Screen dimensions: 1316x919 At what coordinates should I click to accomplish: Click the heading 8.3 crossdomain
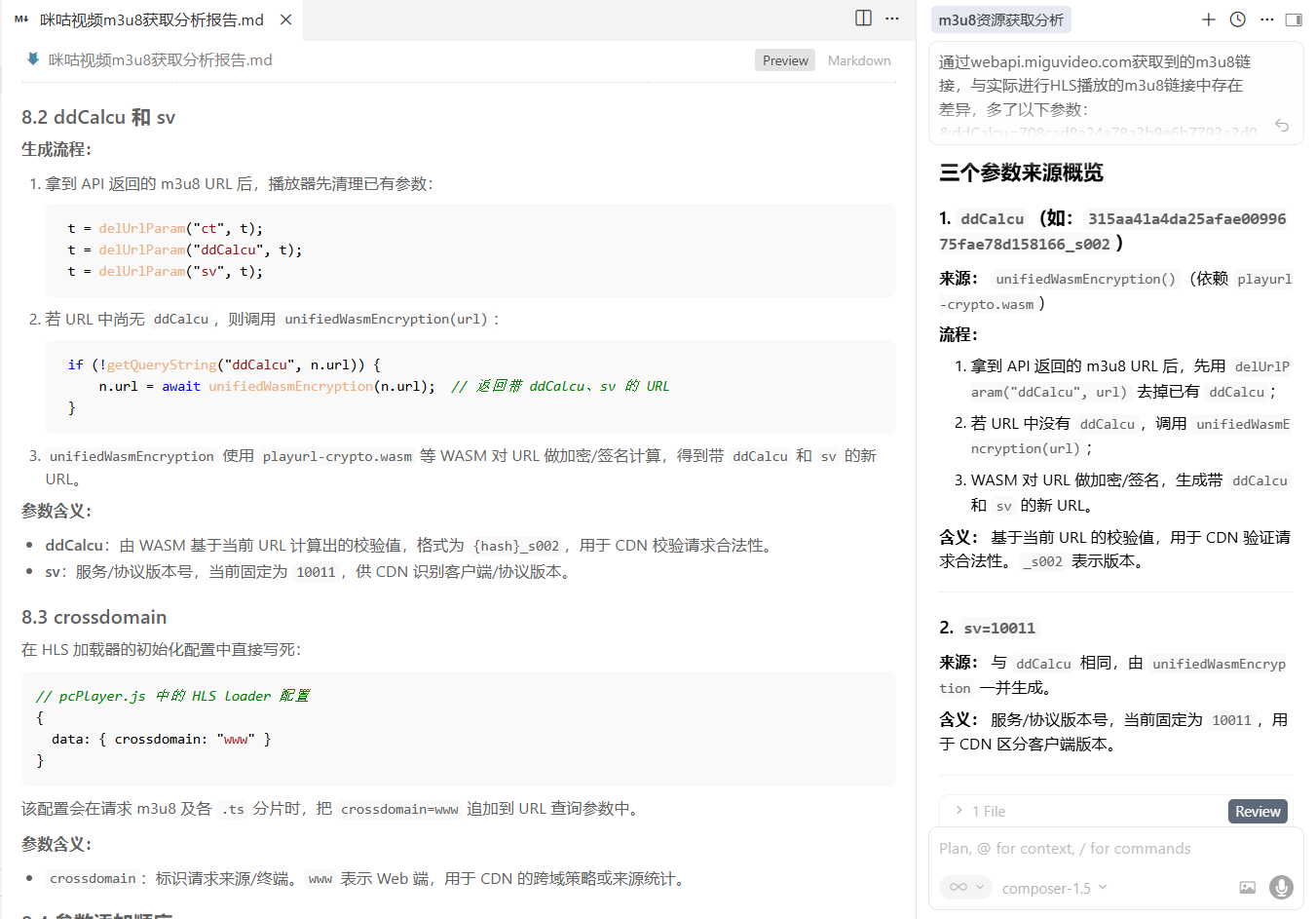tap(94, 617)
